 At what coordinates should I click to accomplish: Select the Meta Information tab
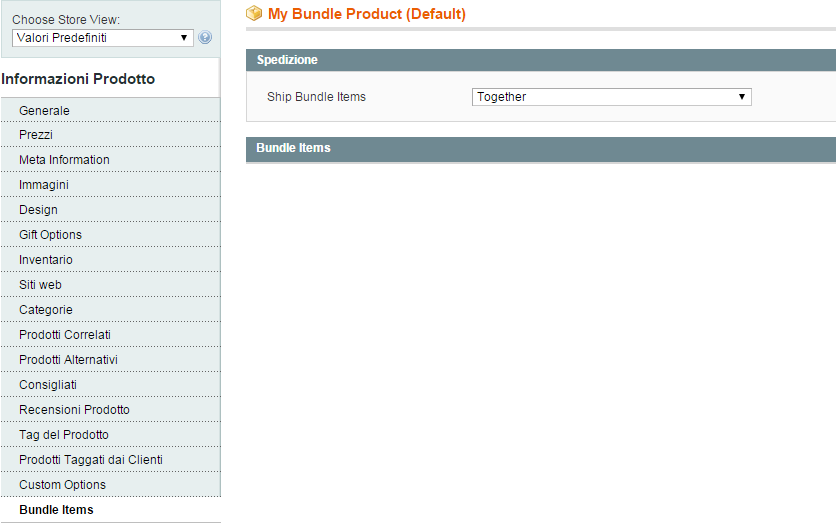[x=64, y=160]
